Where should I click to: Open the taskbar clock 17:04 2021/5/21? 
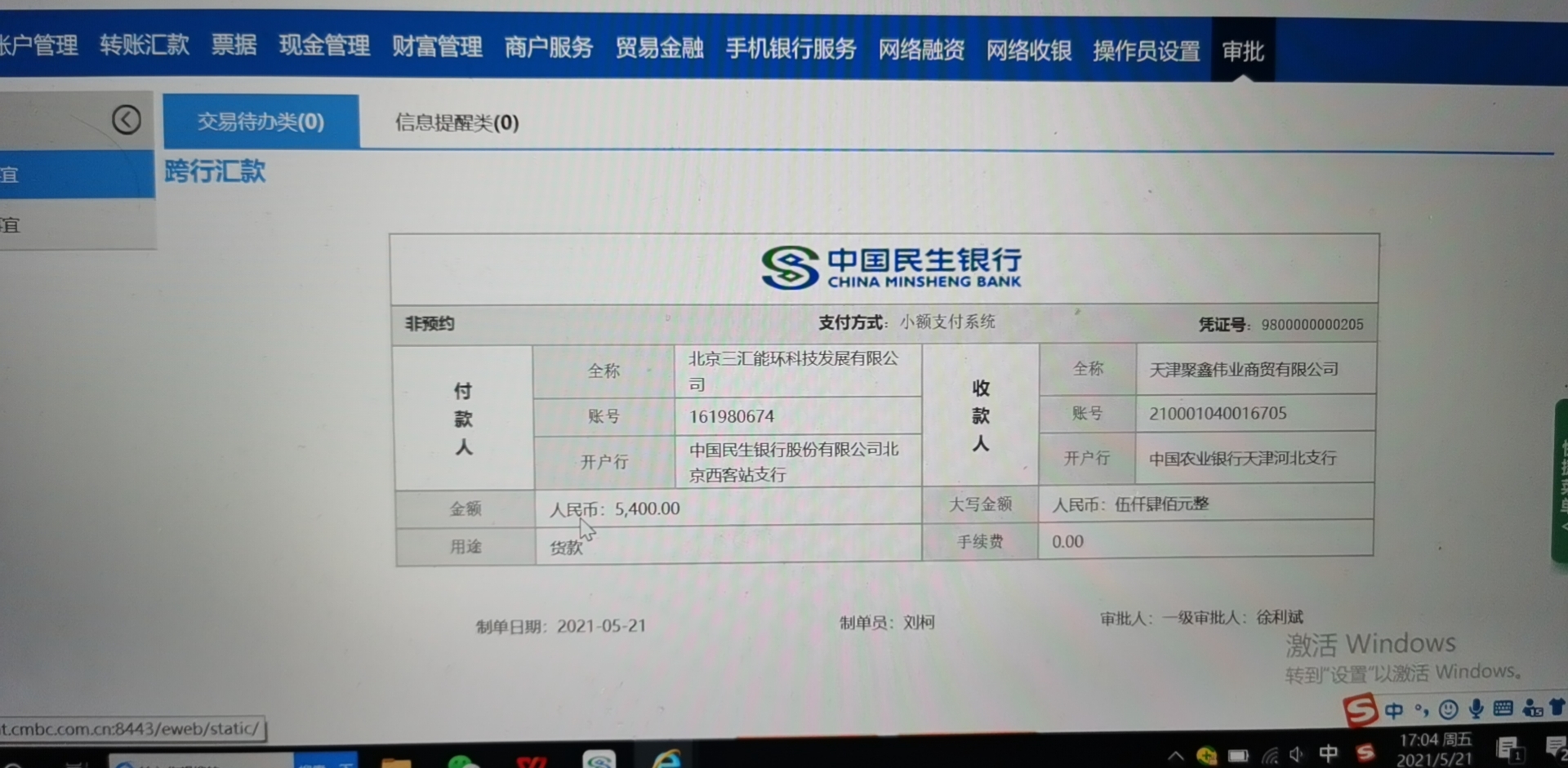[x=1435, y=749]
